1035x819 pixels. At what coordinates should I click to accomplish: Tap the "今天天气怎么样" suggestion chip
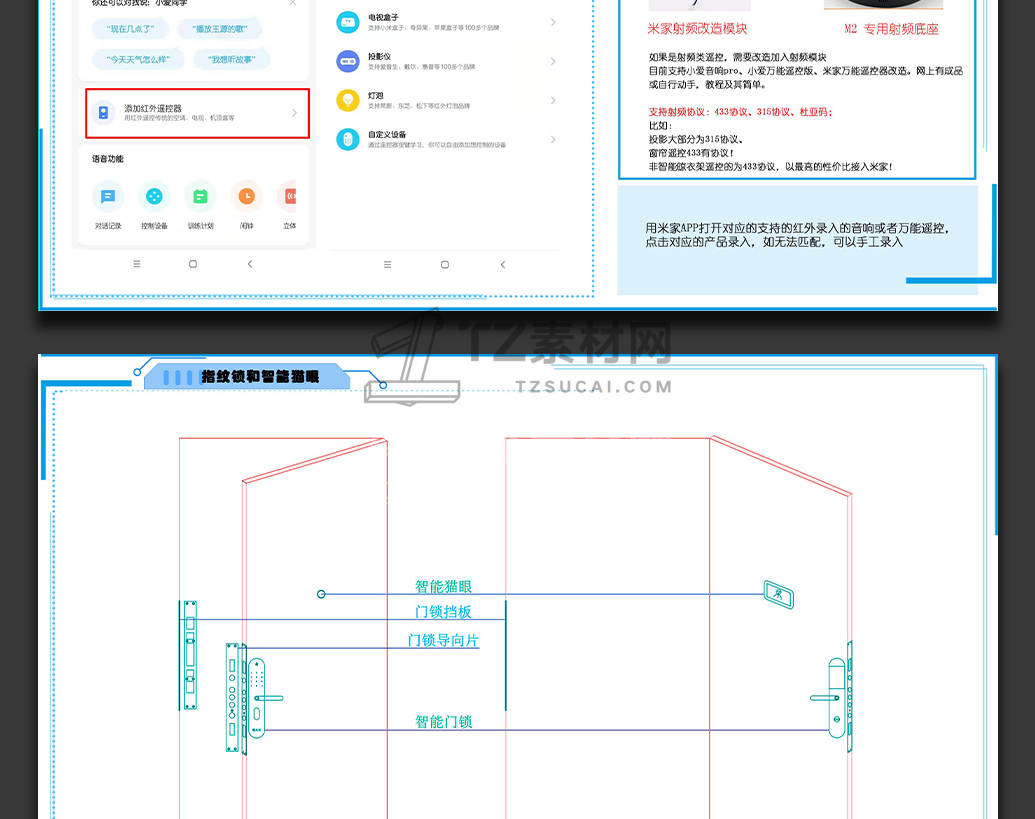(x=138, y=59)
